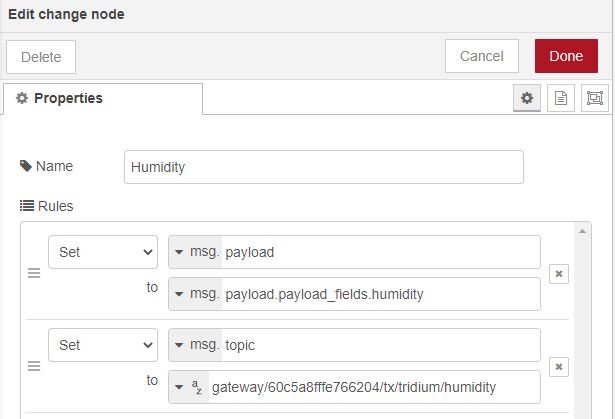Open msg. type selector for payload field

pyautogui.click(x=196, y=252)
